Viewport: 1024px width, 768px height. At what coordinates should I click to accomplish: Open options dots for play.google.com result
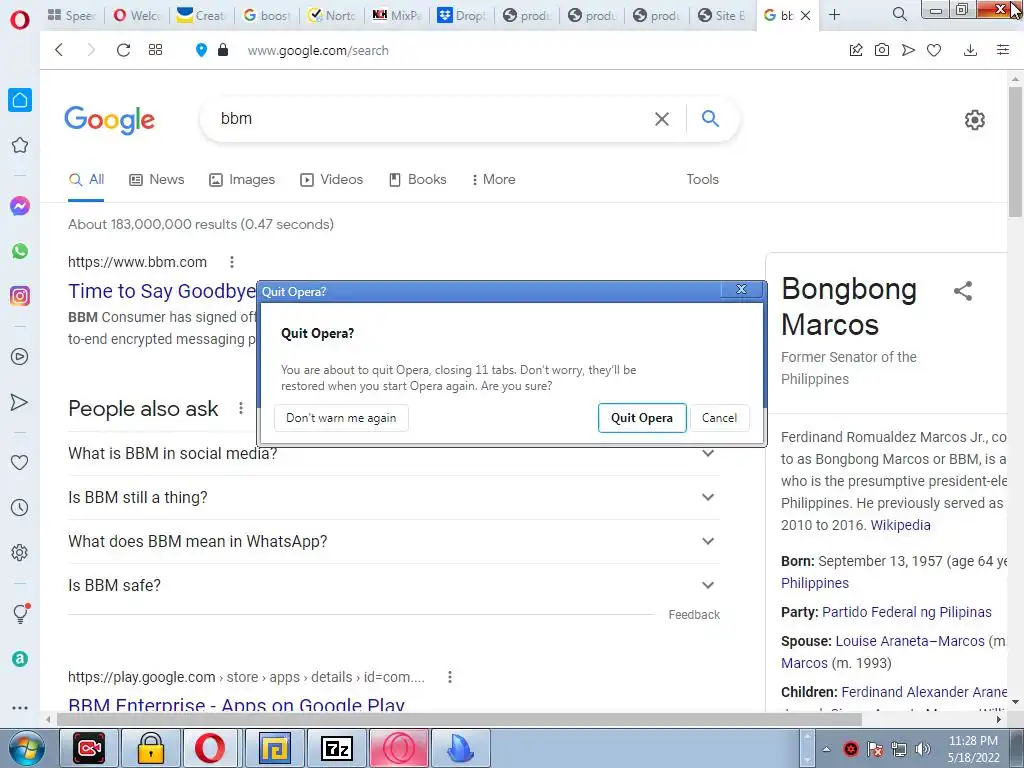tap(450, 677)
